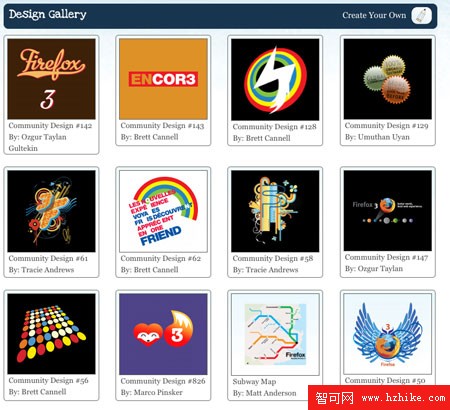
Task: Select the blue winged Firefox design thumbnail
Action: pyautogui.click(x=388, y=334)
